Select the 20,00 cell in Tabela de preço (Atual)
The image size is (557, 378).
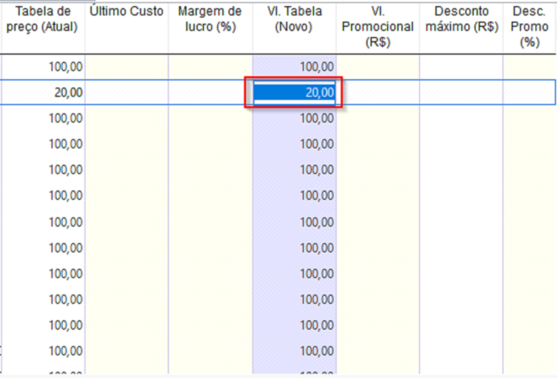42,92
